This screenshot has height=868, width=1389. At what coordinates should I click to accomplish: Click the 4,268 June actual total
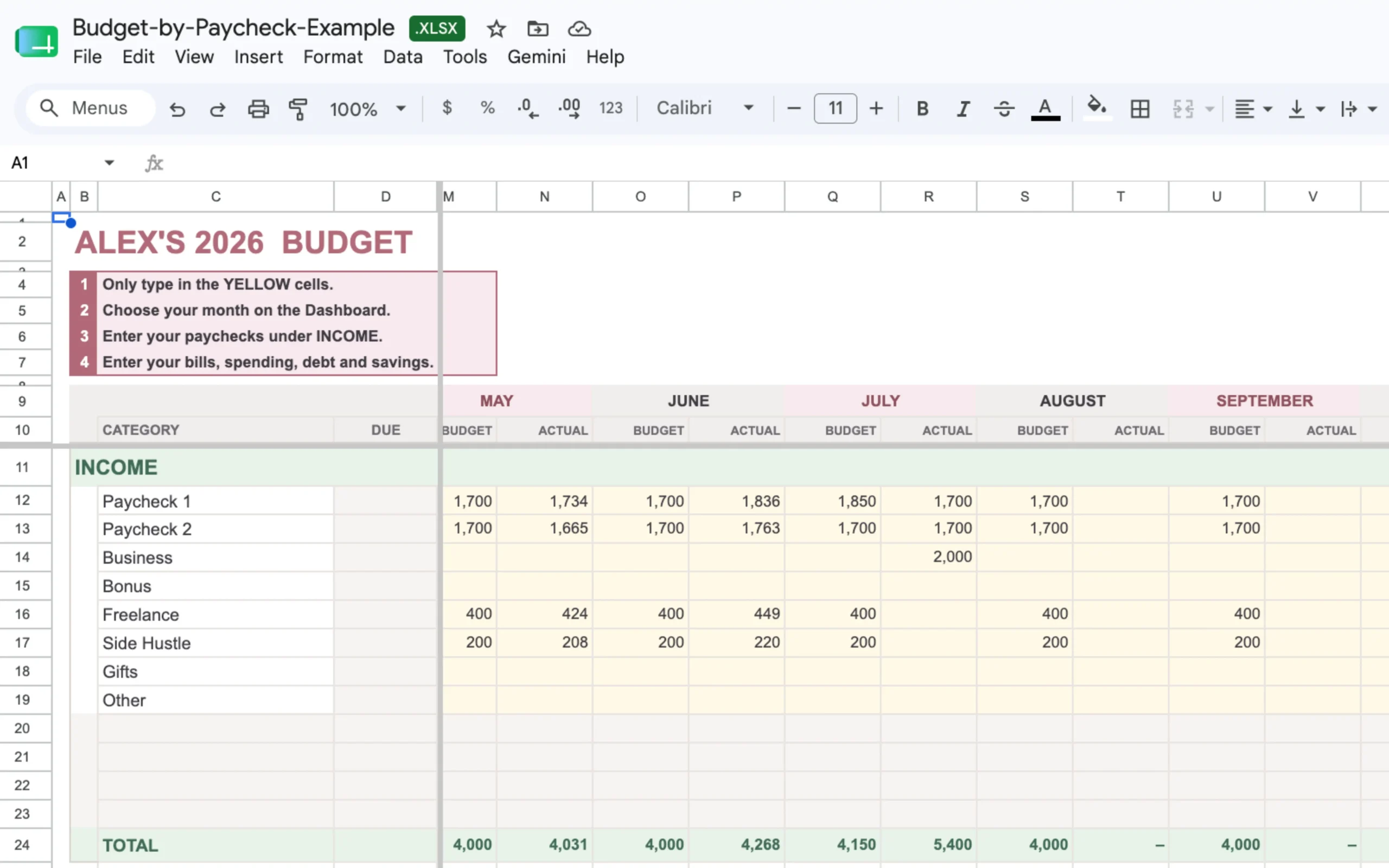tap(736, 845)
